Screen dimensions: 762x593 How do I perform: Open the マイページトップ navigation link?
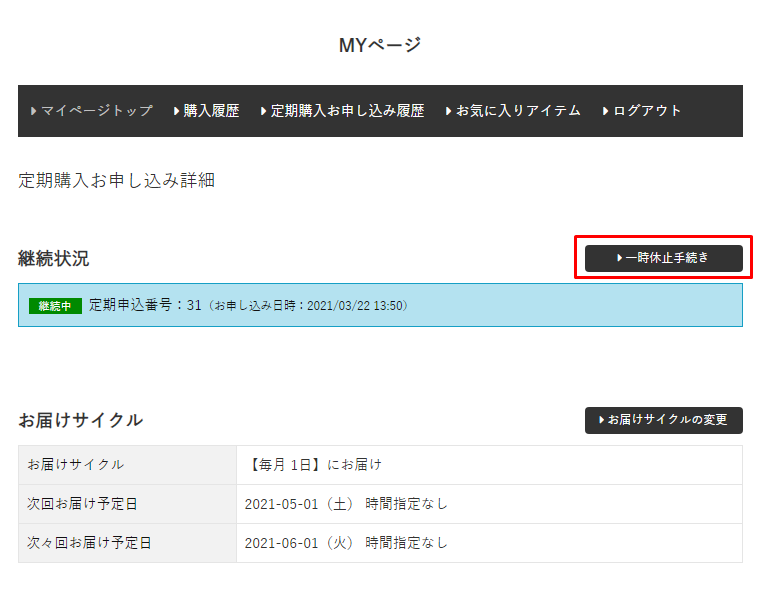96,111
